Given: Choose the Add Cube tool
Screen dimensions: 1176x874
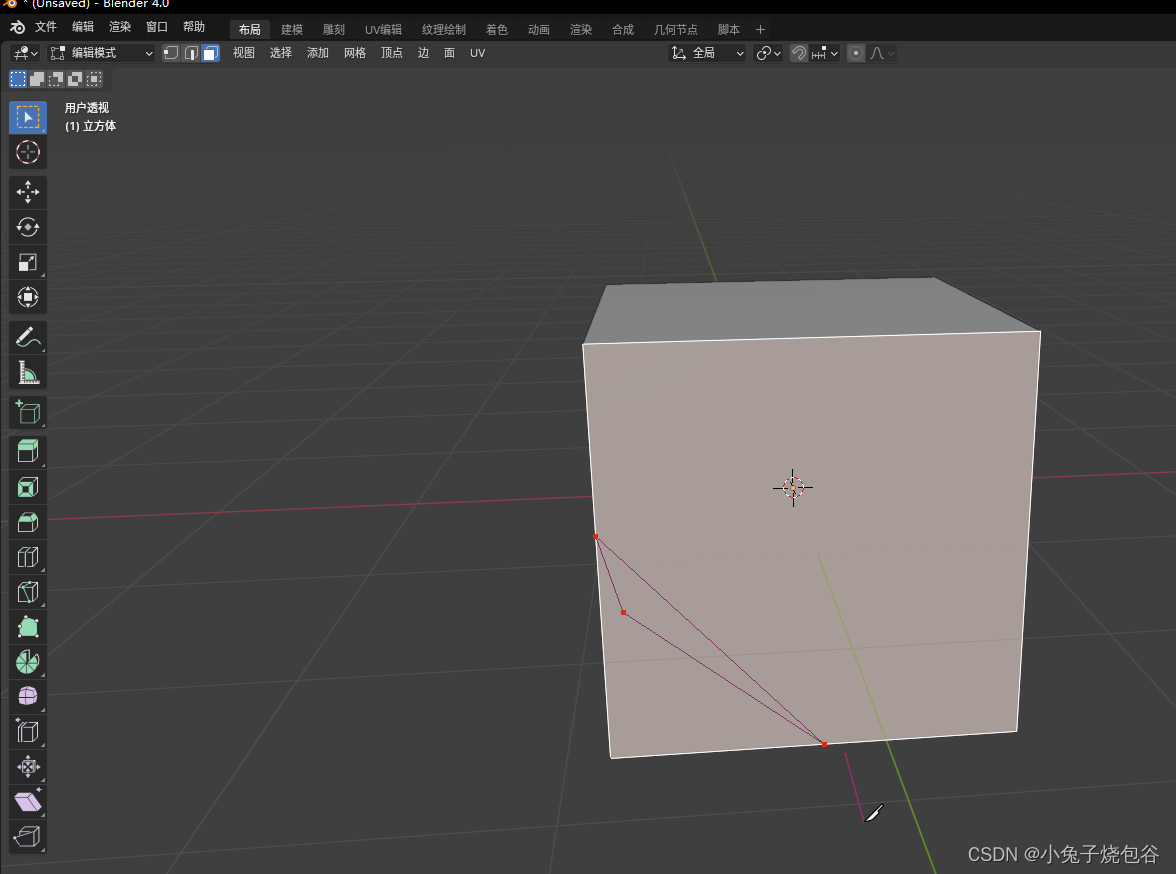Looking at the screenshot, I should click(28, 413).
